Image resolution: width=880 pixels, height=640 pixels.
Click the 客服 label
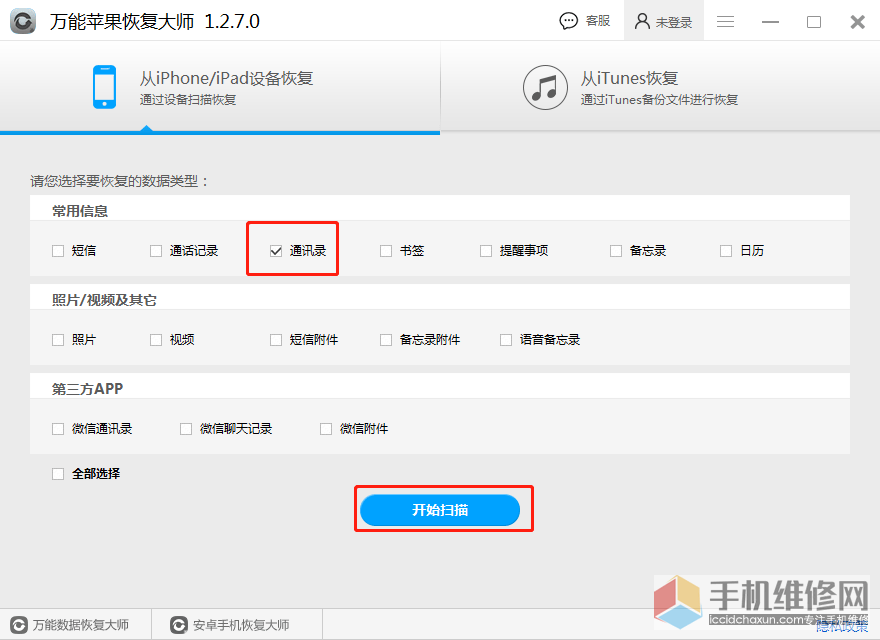click(x=598, y=21)
